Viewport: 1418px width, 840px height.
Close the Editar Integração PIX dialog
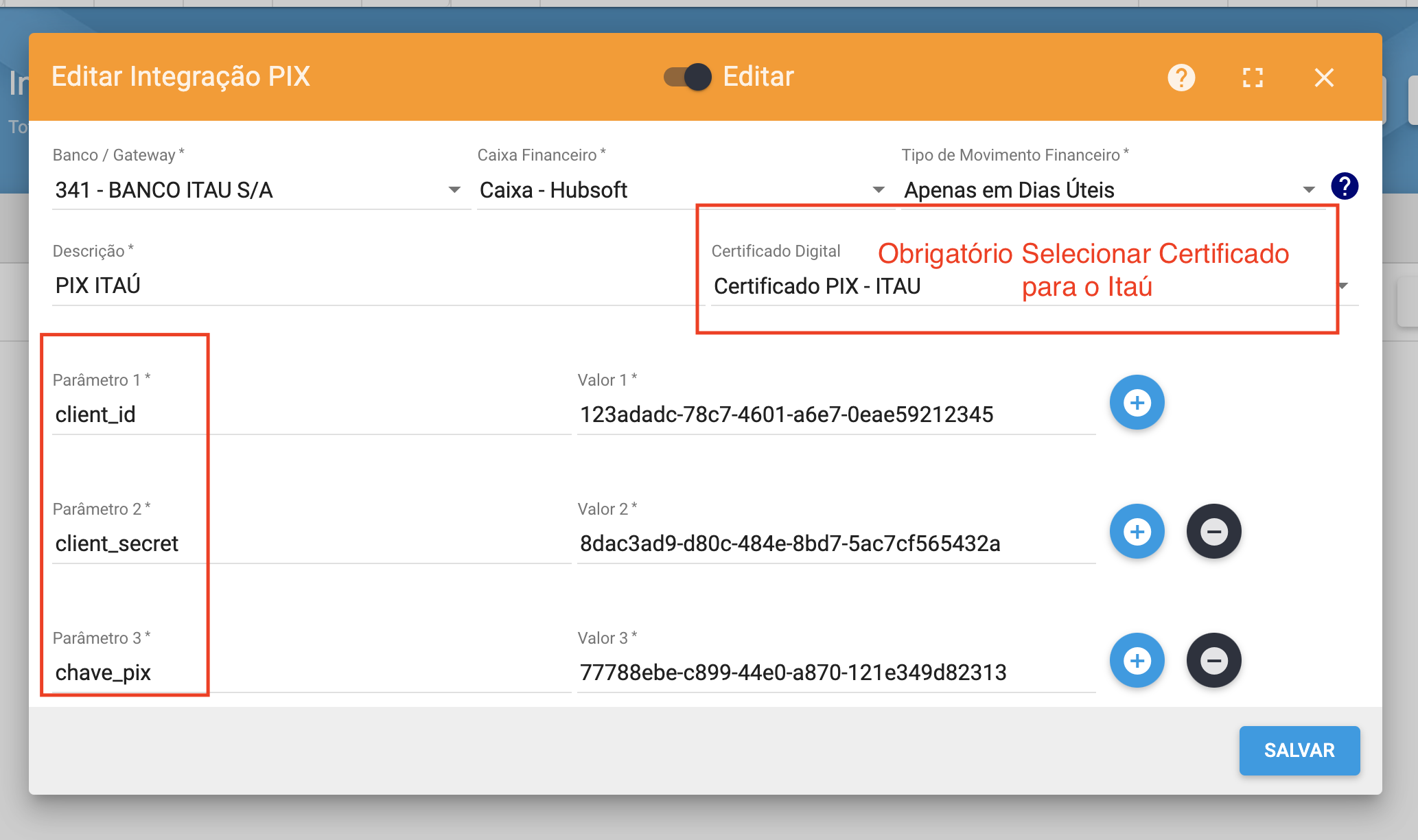click(x=1324, y=78)
